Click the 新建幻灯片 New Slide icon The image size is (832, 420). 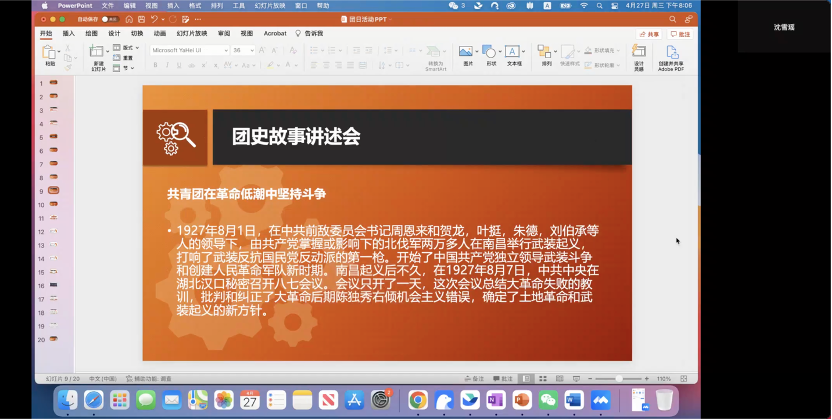pos(97,51)
